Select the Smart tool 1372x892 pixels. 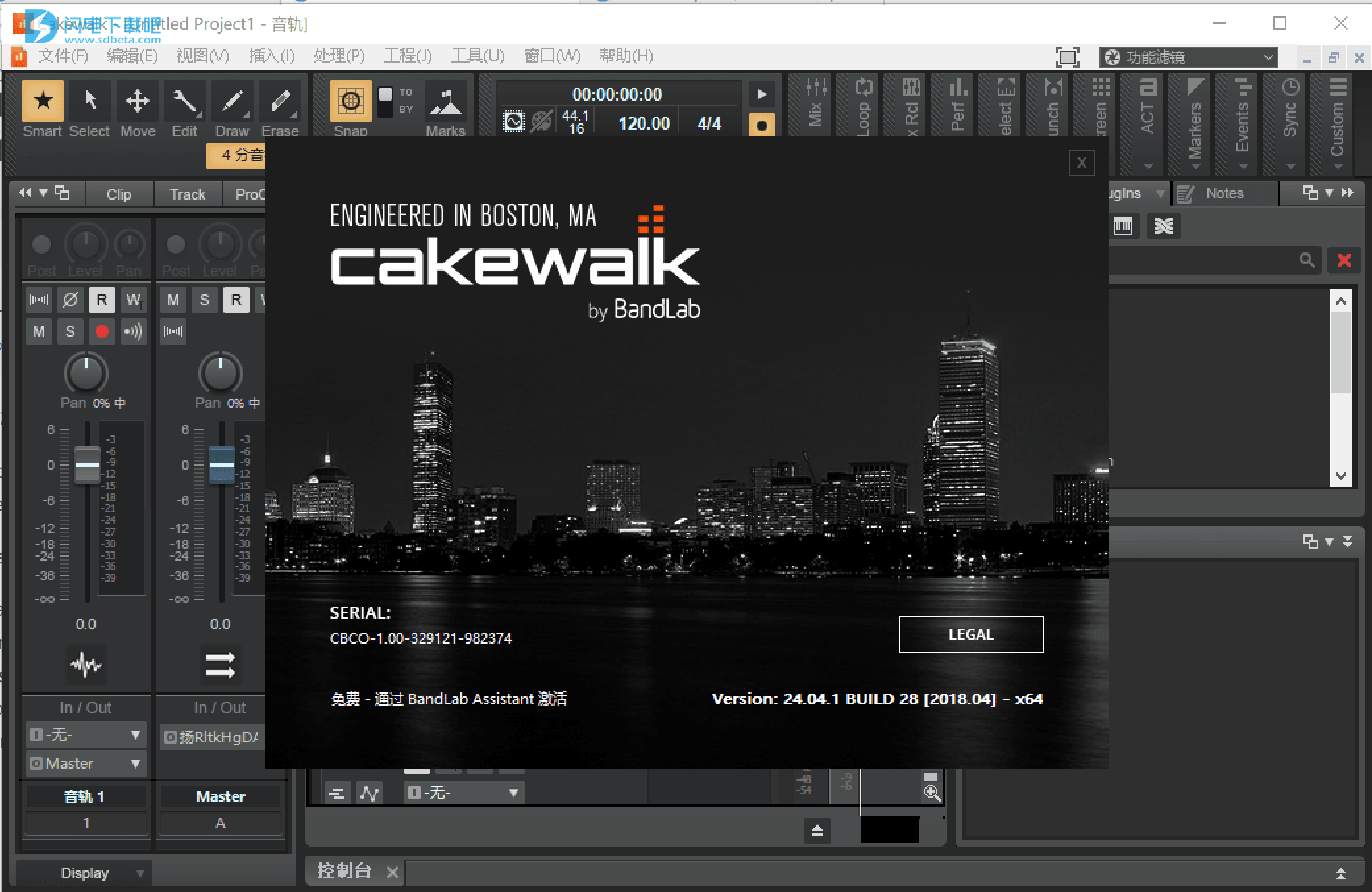[43, 102]
